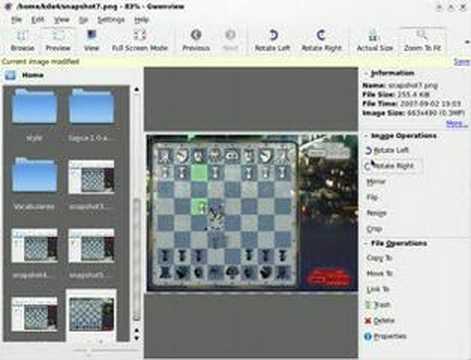471x360 pixels.
Task: Click the File Time text in Information
Action: pos(412,104)
